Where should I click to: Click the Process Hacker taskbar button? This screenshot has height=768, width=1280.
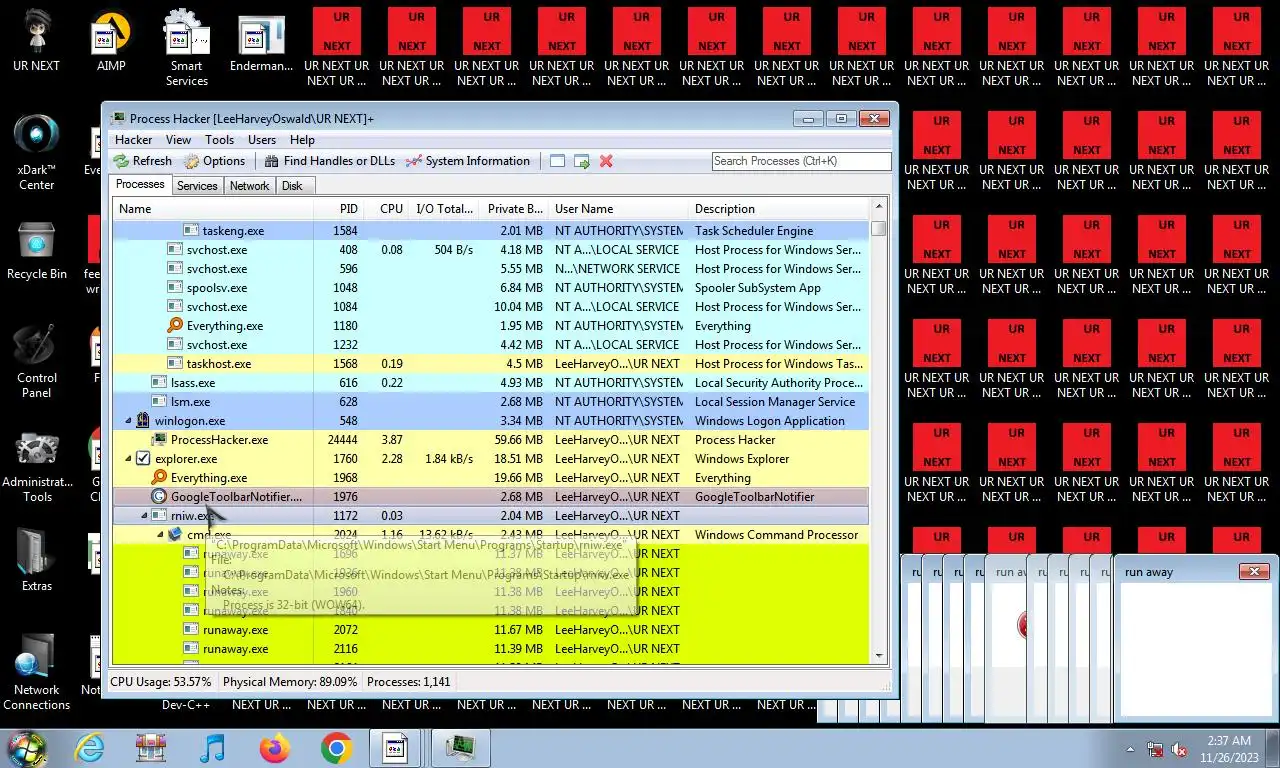[x=460, y=747]
